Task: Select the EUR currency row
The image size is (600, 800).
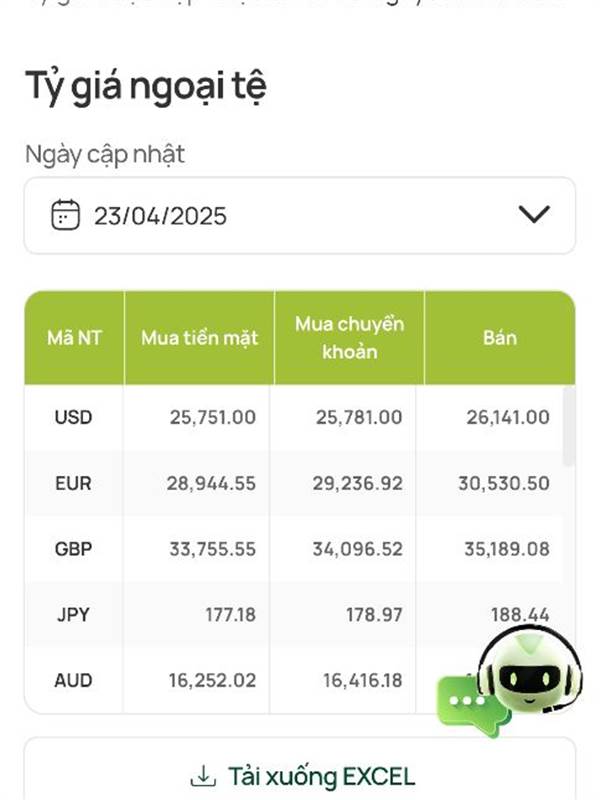Action: tap(294, 483)
